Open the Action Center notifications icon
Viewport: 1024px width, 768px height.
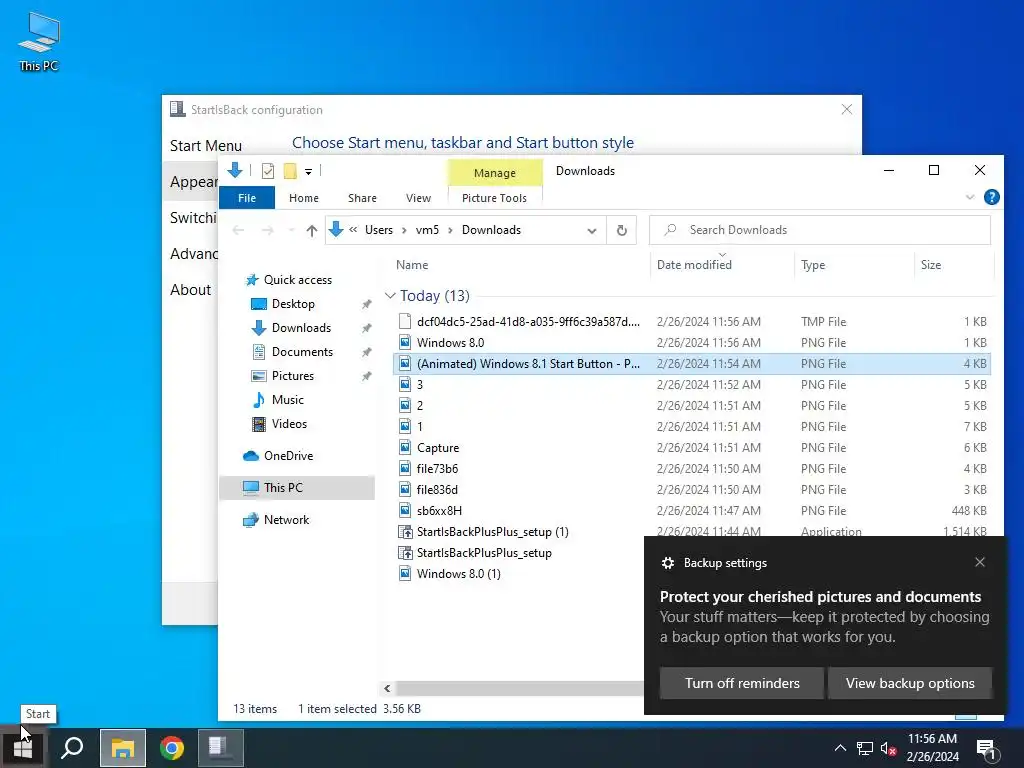point(987,749)
